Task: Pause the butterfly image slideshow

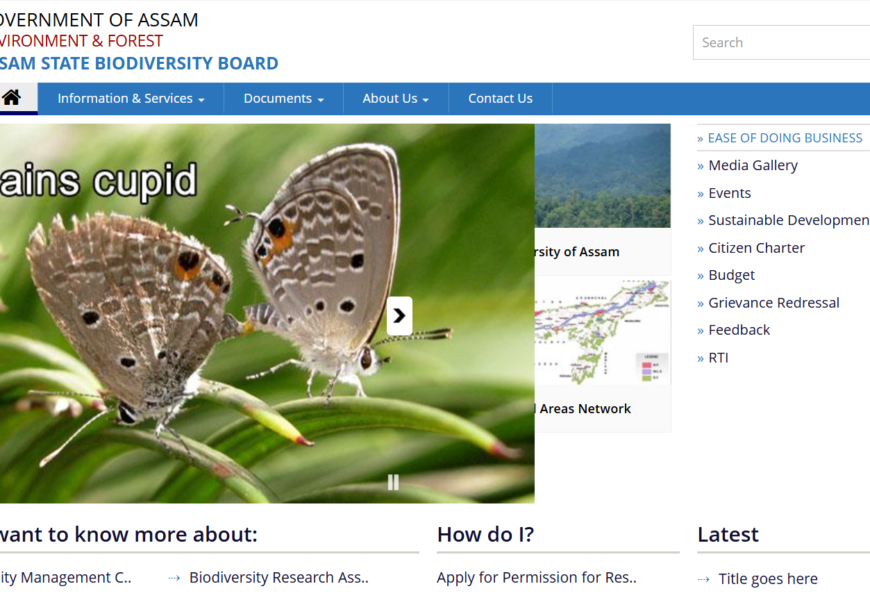Action: [x=393, y=482]
